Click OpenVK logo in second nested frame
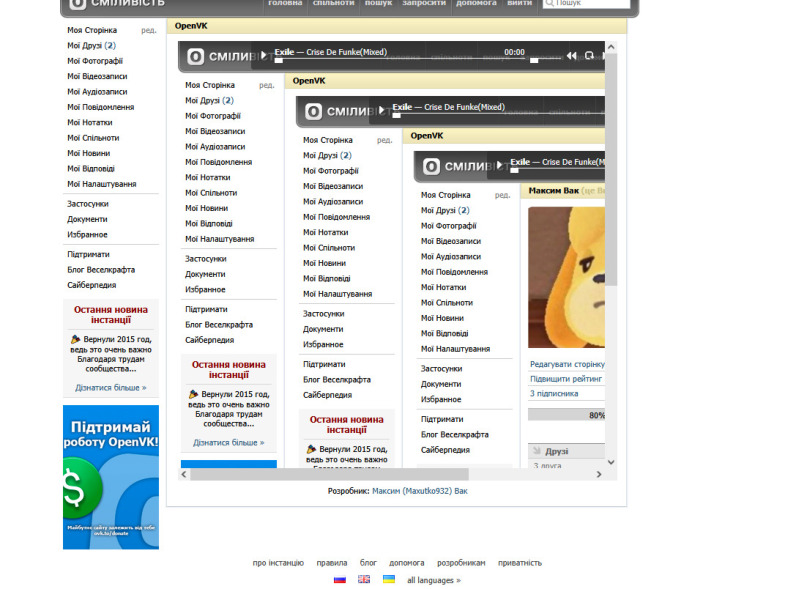The image size is (807, 589). coord(313,111)
